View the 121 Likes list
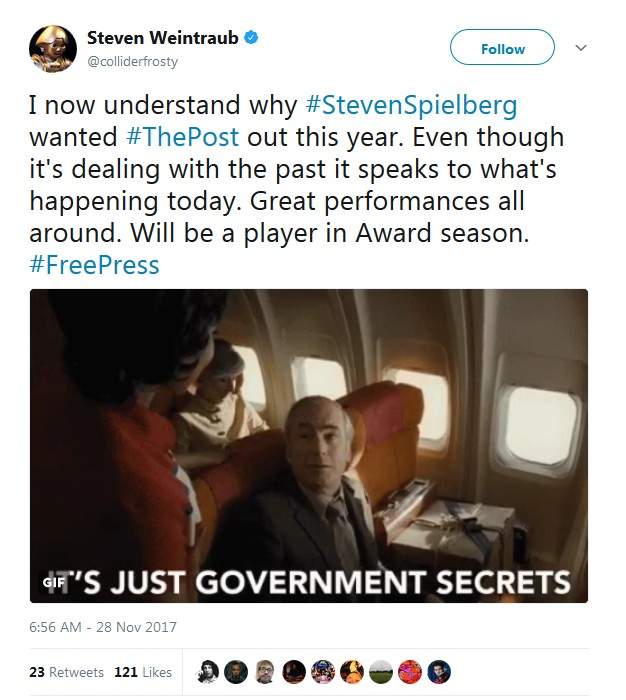Image resolution: width=626 pixels, height=700 pixels. (143, 672)
